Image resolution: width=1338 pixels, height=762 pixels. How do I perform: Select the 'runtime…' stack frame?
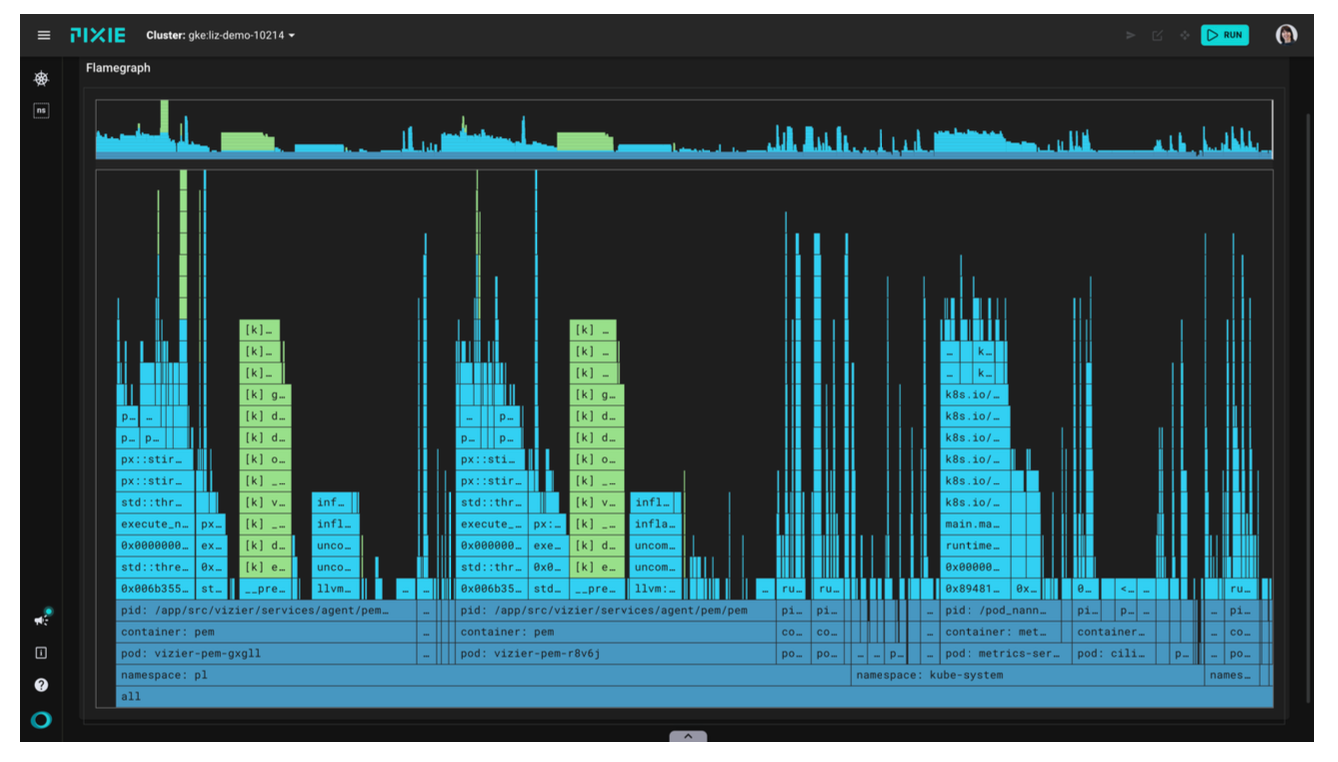tap(976, 546)
